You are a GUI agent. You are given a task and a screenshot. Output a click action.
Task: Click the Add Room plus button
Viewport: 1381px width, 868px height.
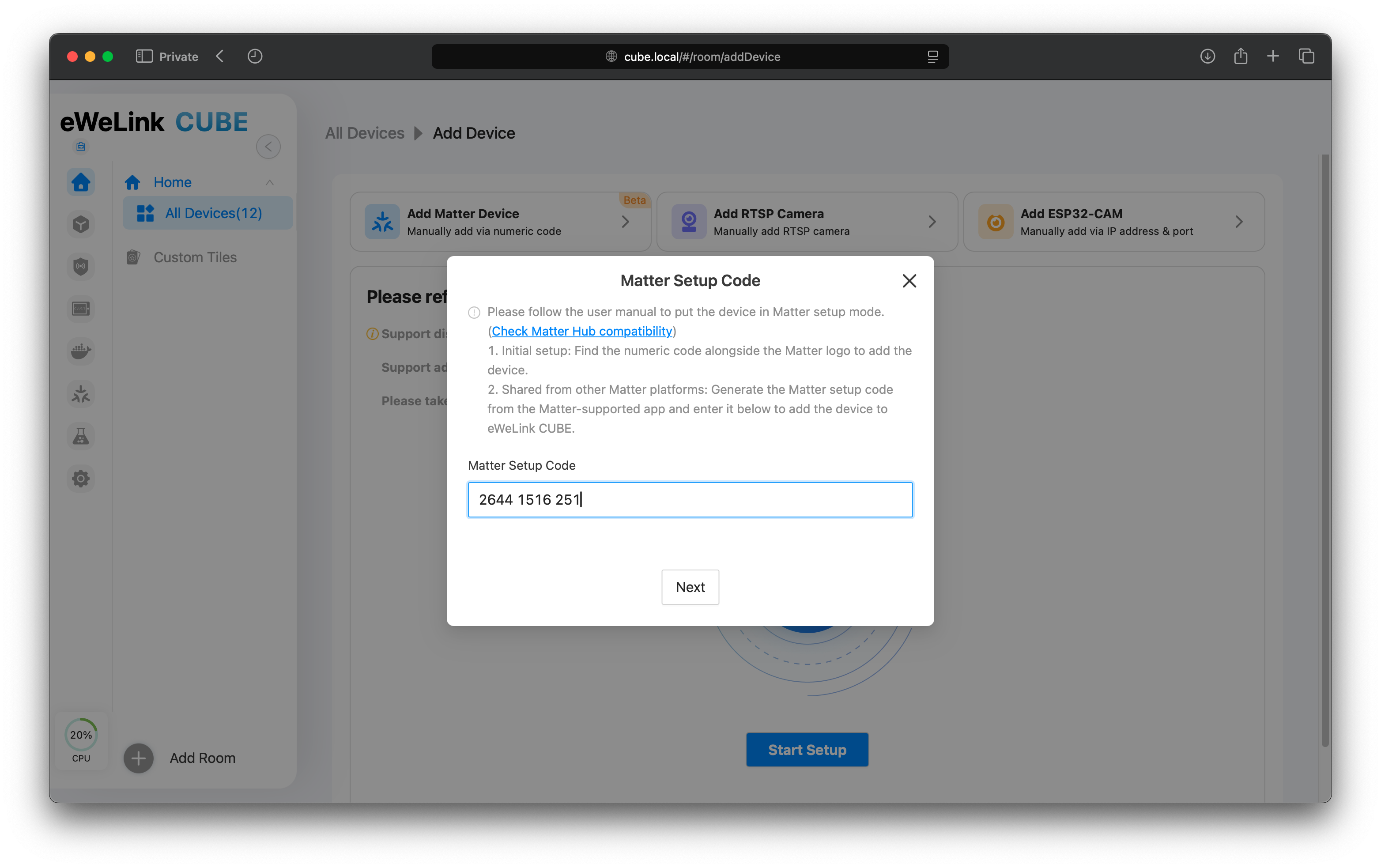138,758
